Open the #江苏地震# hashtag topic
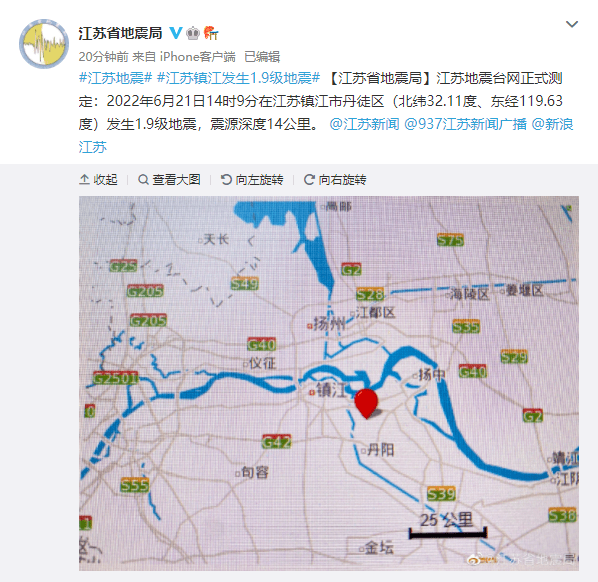 click(116, 78)
